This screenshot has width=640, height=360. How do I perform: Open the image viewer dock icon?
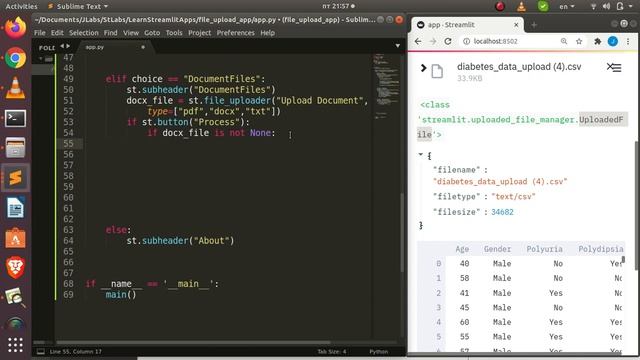pos(16,298)
